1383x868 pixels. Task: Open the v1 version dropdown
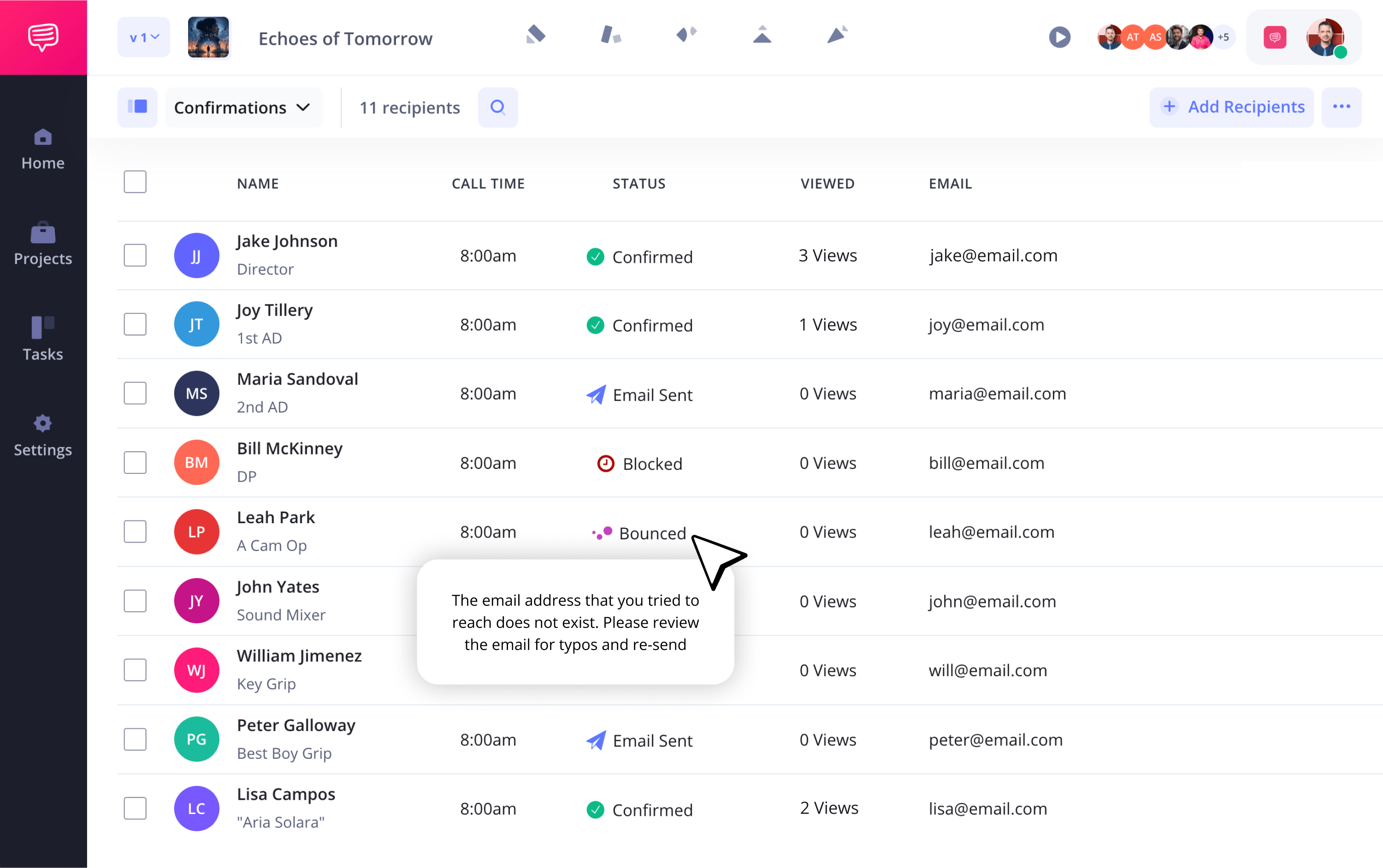coord(143,37)
